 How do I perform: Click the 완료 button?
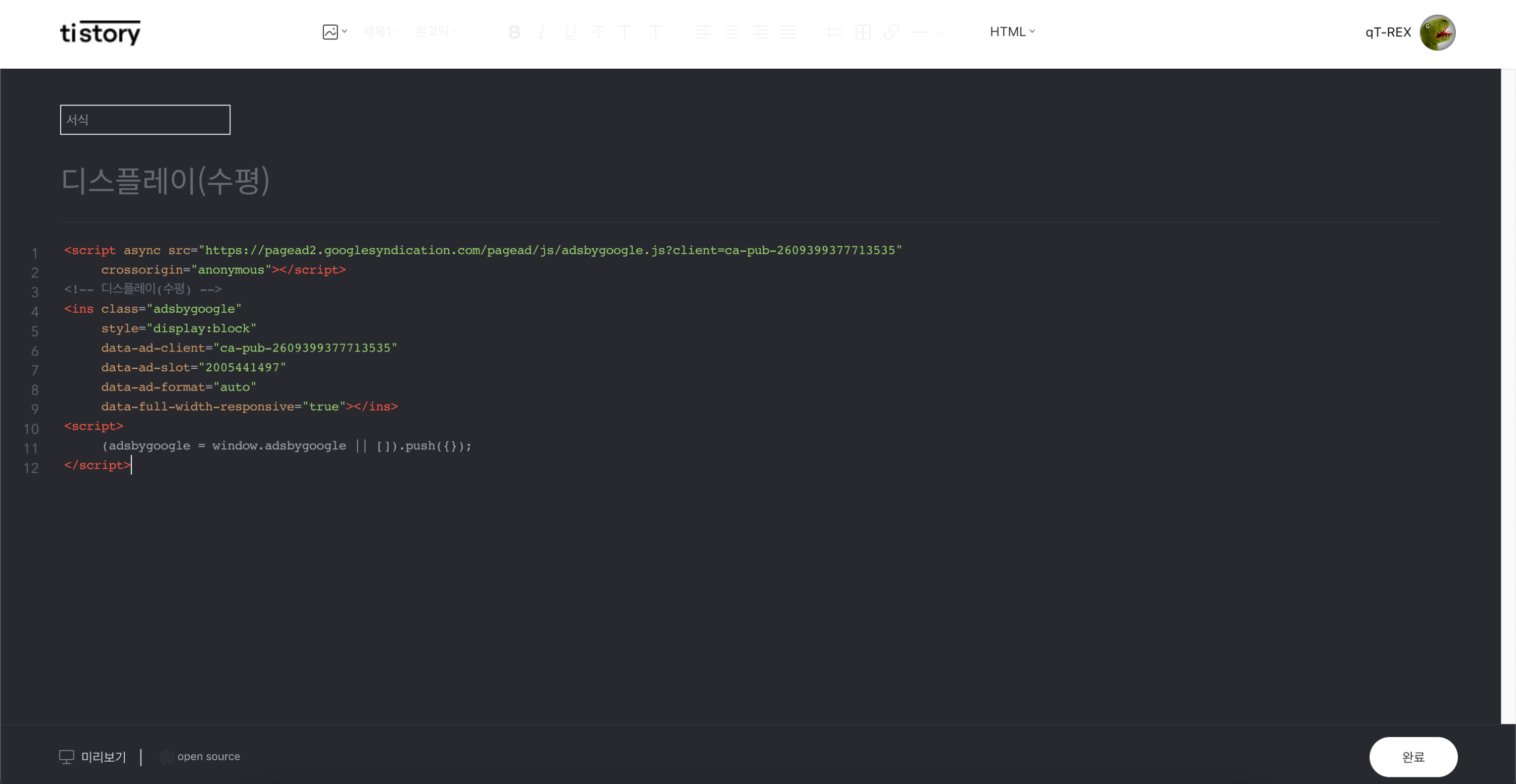pos(1412,757)
